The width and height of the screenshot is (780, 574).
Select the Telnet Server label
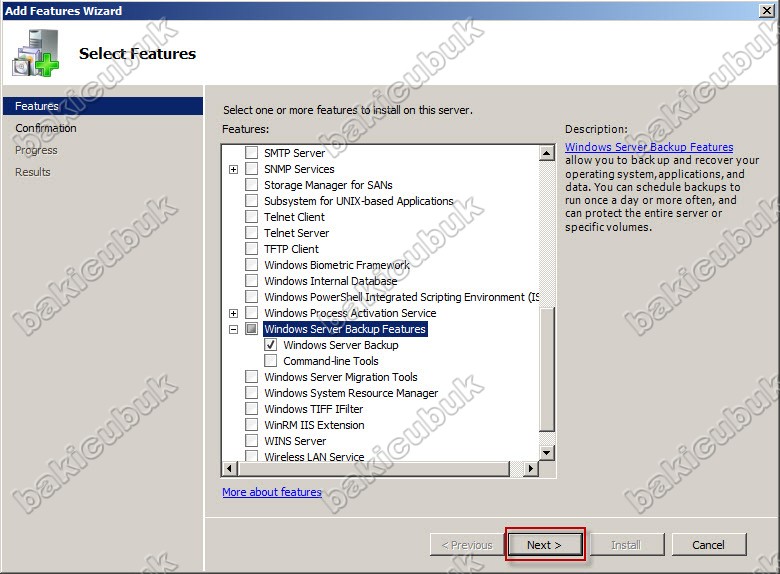point(296,233)
